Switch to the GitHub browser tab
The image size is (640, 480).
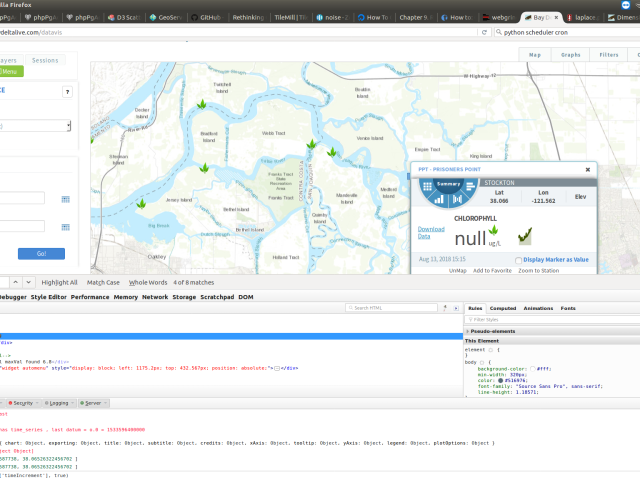tap(207, 18)
